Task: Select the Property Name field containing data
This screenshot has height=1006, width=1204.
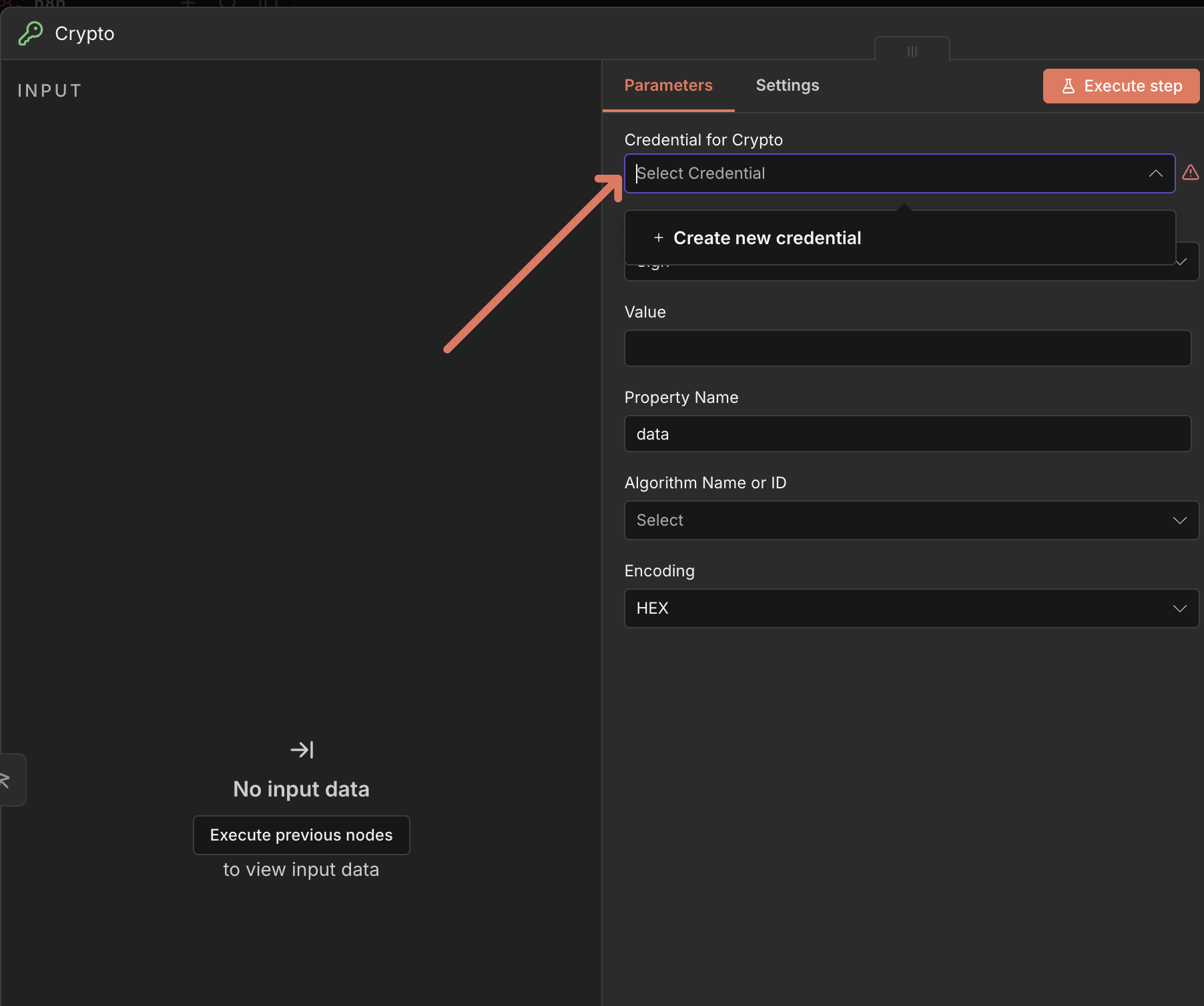Action: pyautogui.click(x=907, y=434)
